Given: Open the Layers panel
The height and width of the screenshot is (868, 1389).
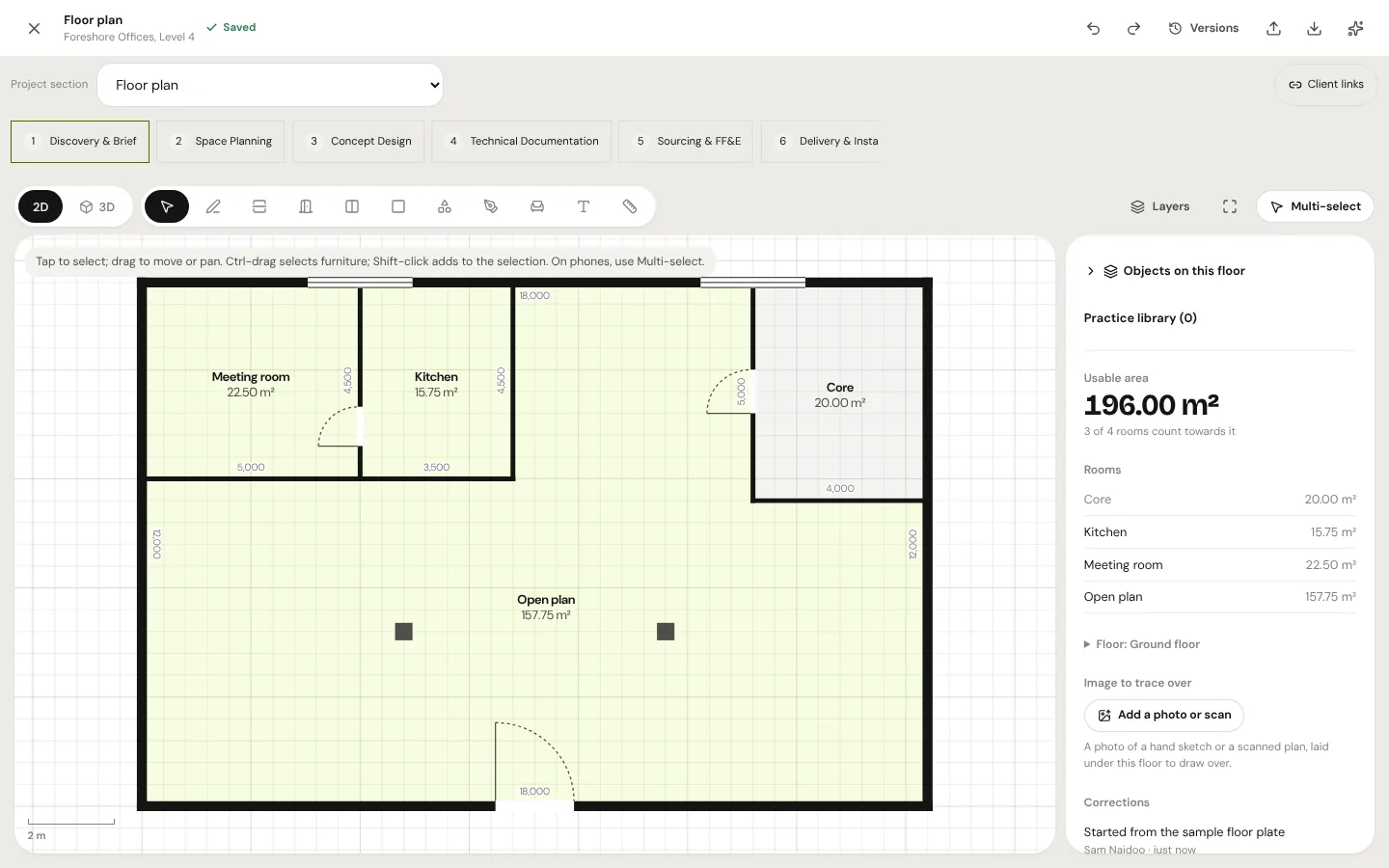Looking at the screenshot, I should point(1160,206).
